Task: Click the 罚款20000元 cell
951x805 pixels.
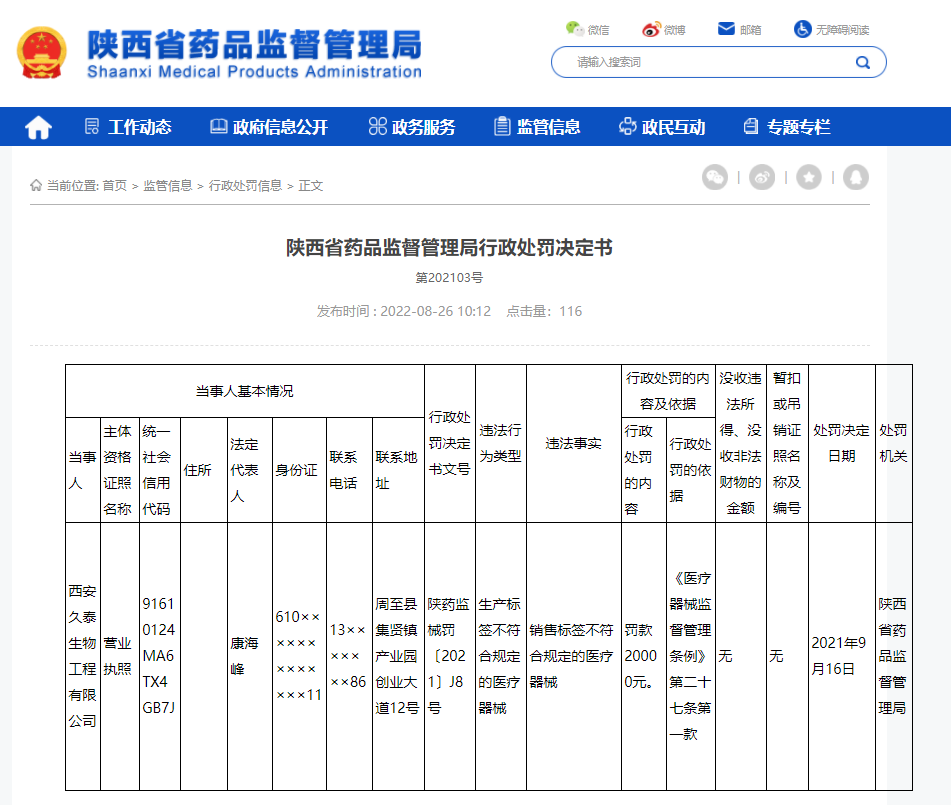Action: click(642, 656)
